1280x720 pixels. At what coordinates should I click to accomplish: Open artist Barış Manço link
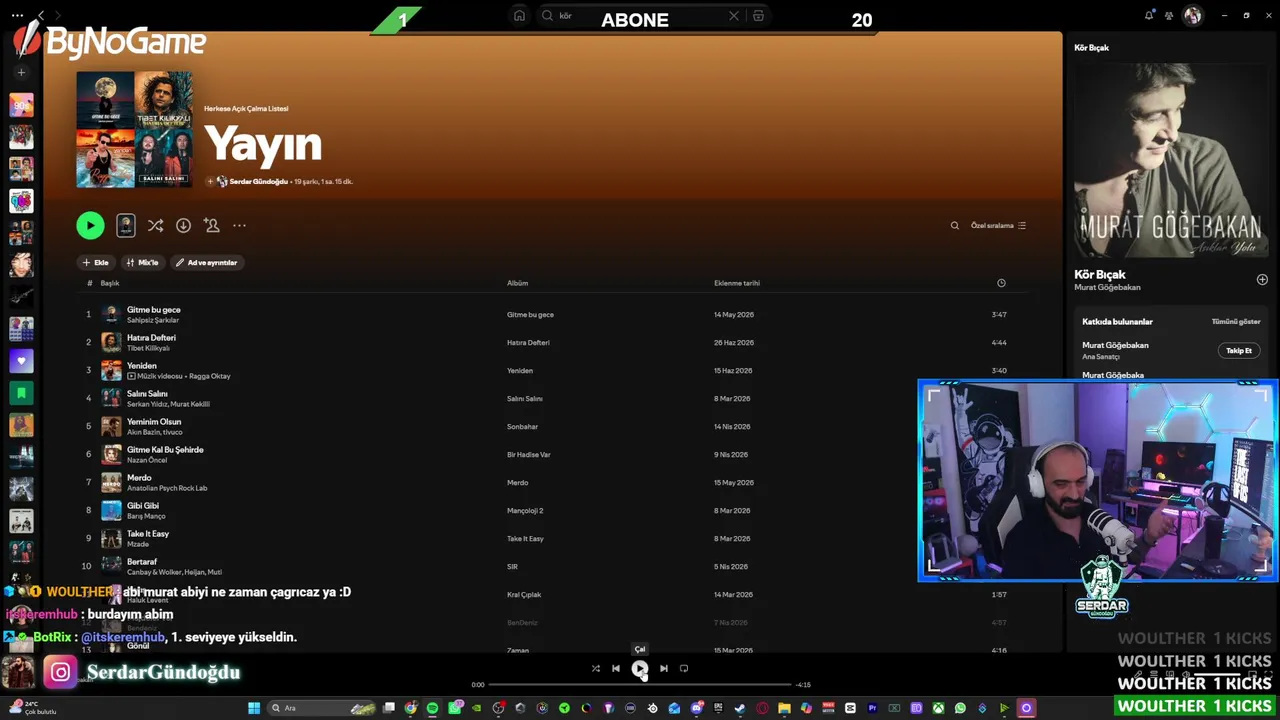(146, 516)
